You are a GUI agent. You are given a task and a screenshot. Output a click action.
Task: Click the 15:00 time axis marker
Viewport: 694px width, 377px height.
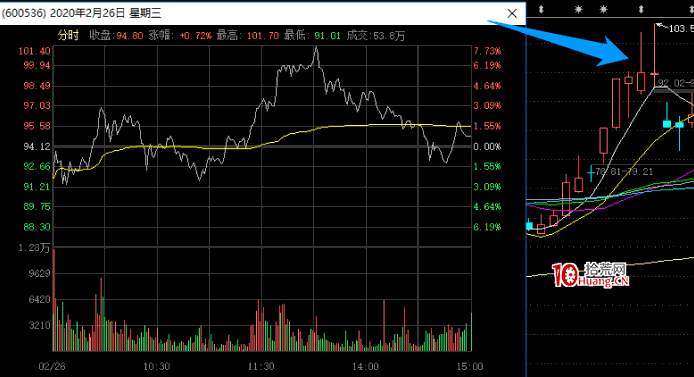[470, 366]
